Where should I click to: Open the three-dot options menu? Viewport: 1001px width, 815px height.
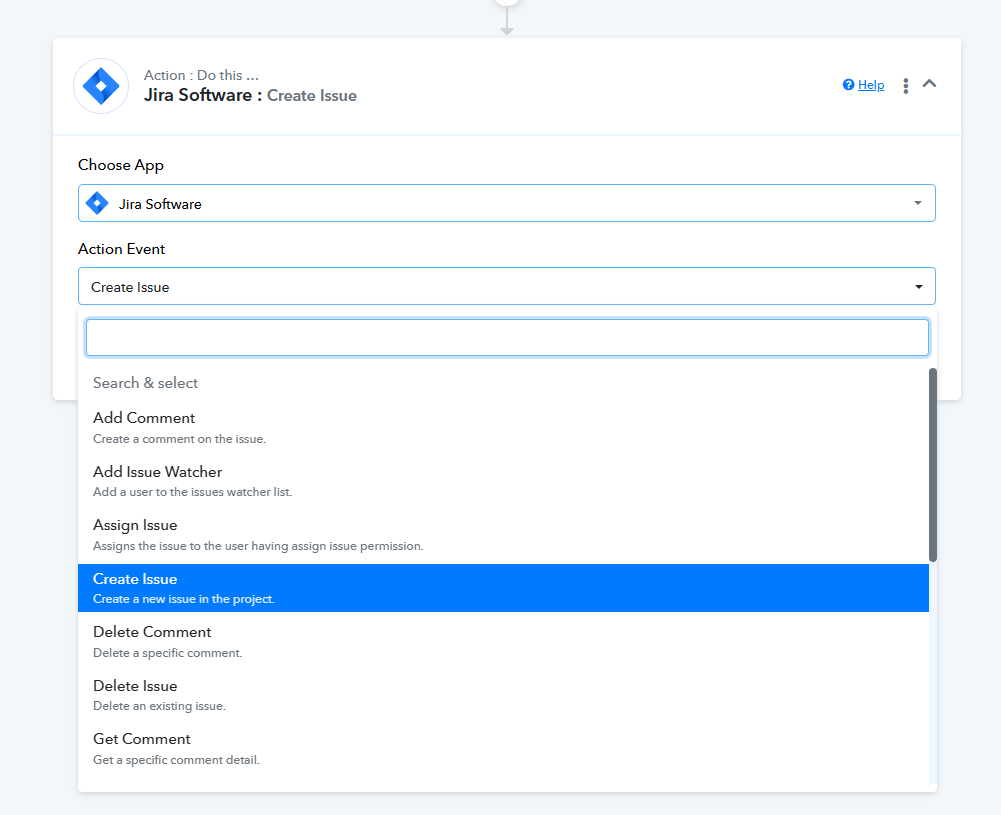[906, 86]
